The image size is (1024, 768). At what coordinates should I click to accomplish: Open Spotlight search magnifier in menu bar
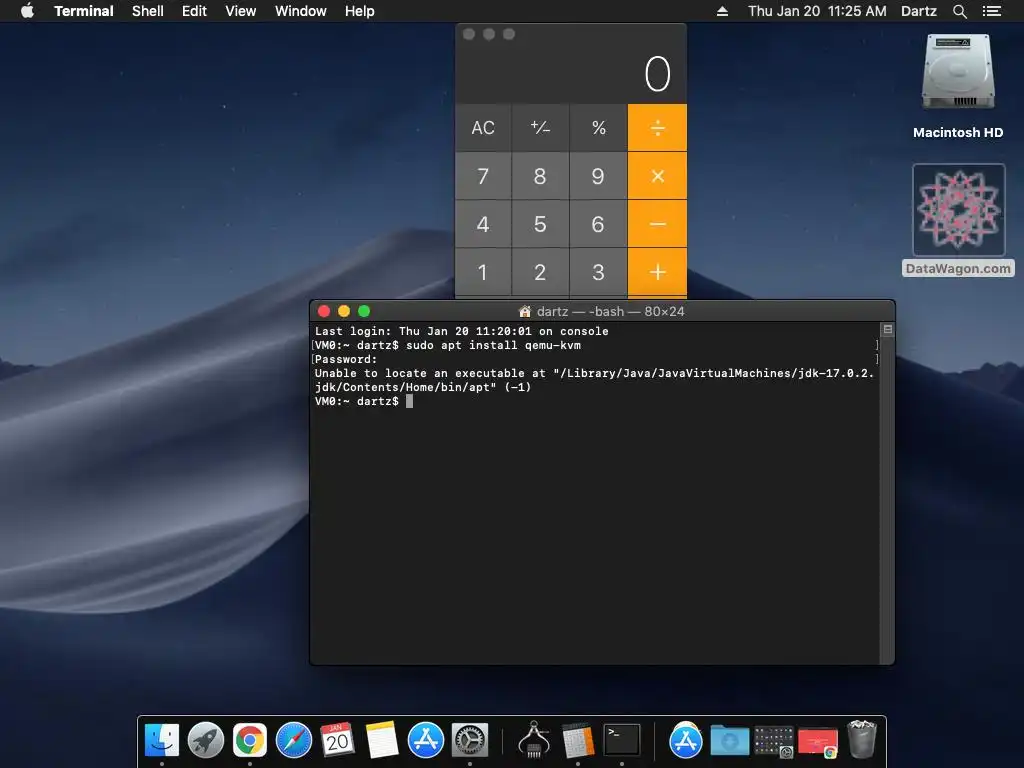coord(959,11)
